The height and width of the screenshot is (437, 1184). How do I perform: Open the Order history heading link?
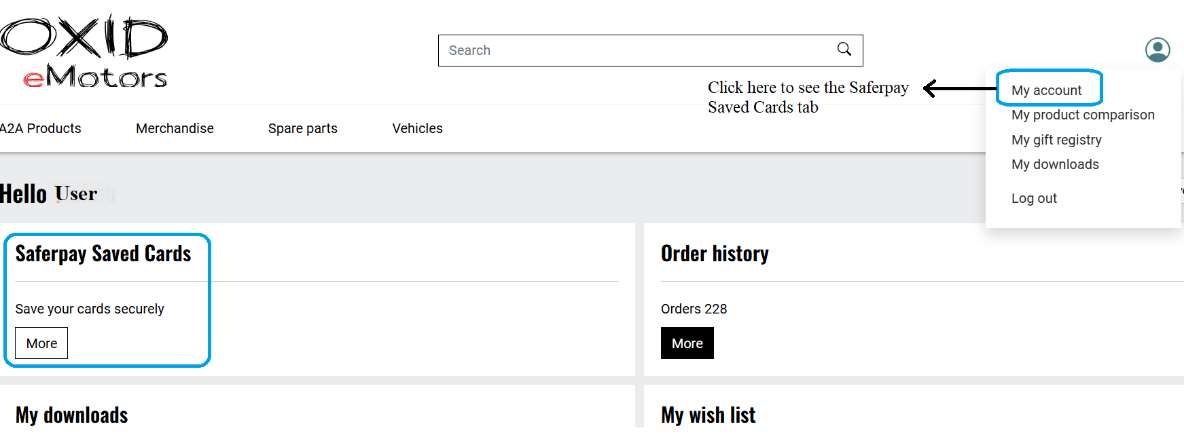click(x=714, y=253)
